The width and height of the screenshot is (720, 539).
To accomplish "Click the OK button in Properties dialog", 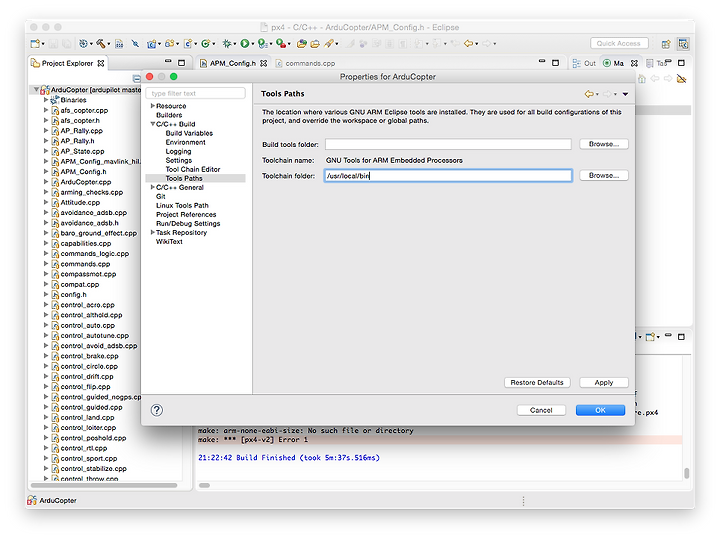I will coord(600,410).
